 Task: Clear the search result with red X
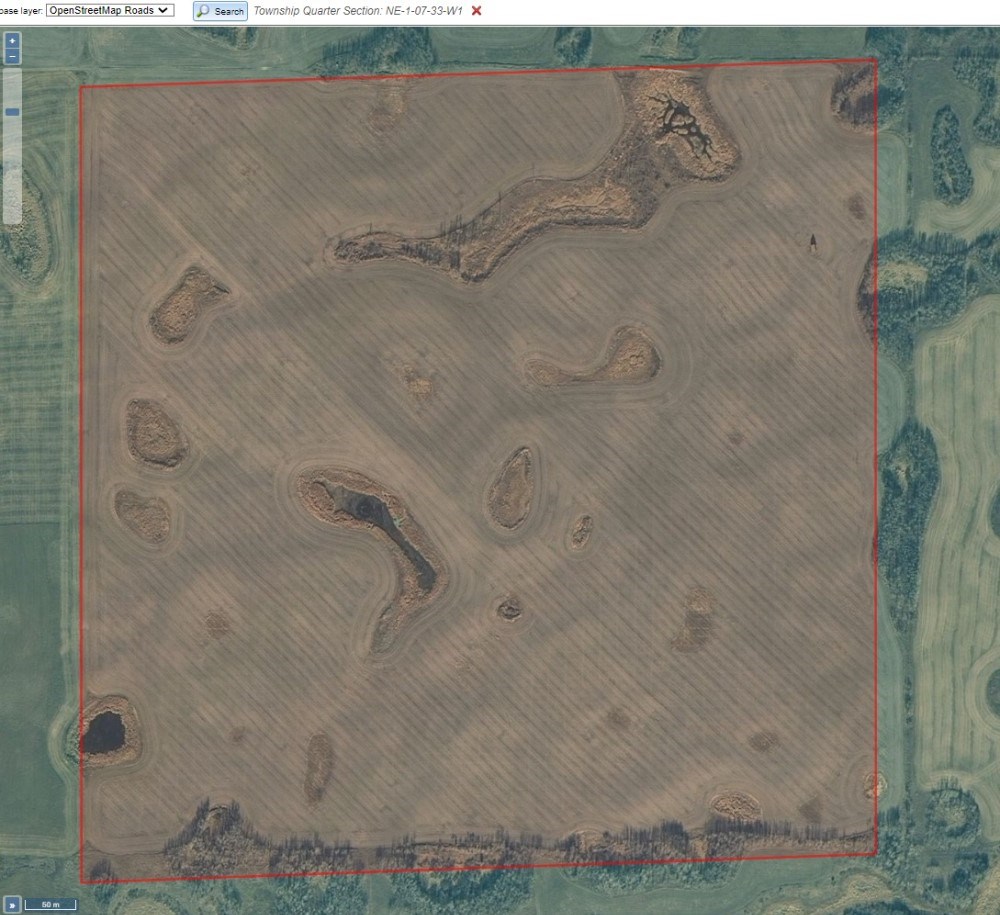coord(476,10)
